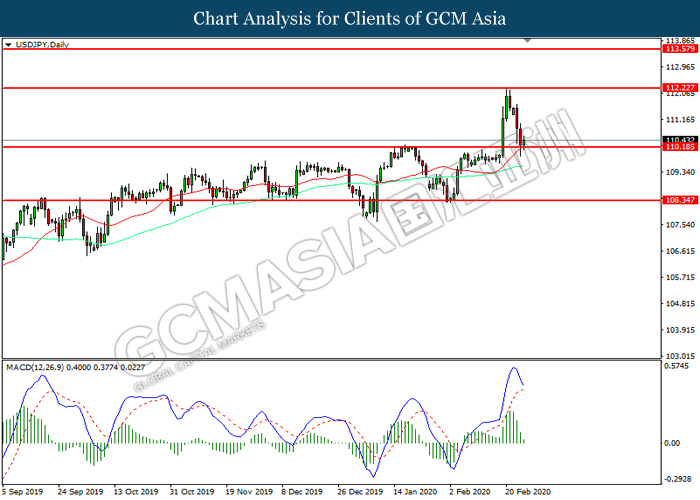Viewport: 700px width, 500px height.
Task: Select the 24 Sep 2019 date label
Action: [80, 492]
